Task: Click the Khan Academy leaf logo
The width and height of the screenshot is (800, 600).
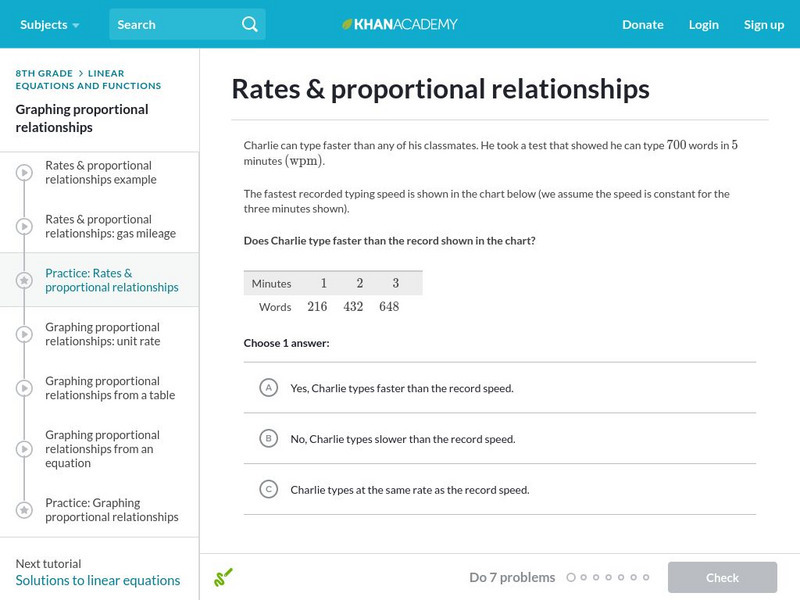Action: [348, 24]
